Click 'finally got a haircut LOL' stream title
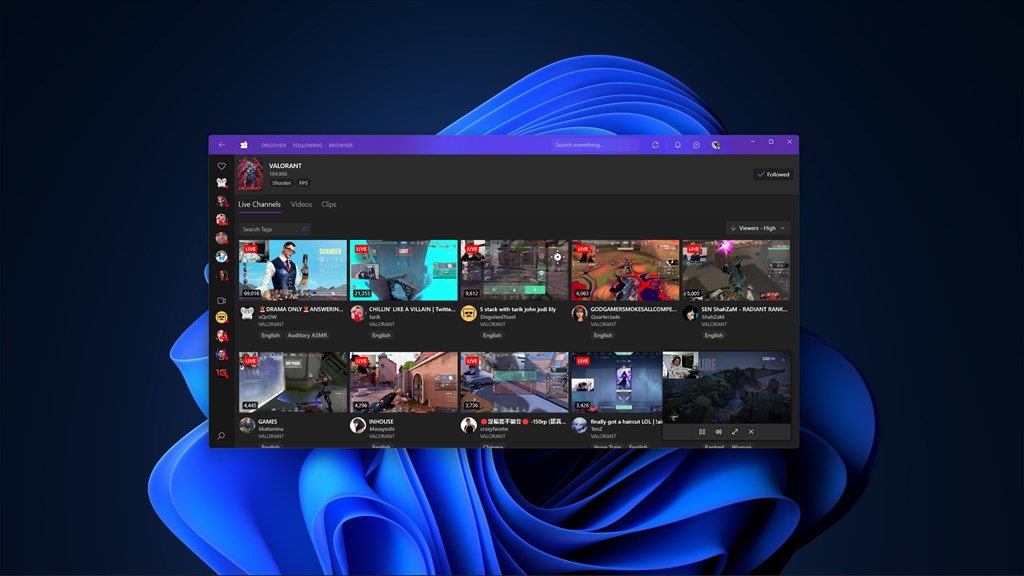The image size is (1024, 576). 626,421
